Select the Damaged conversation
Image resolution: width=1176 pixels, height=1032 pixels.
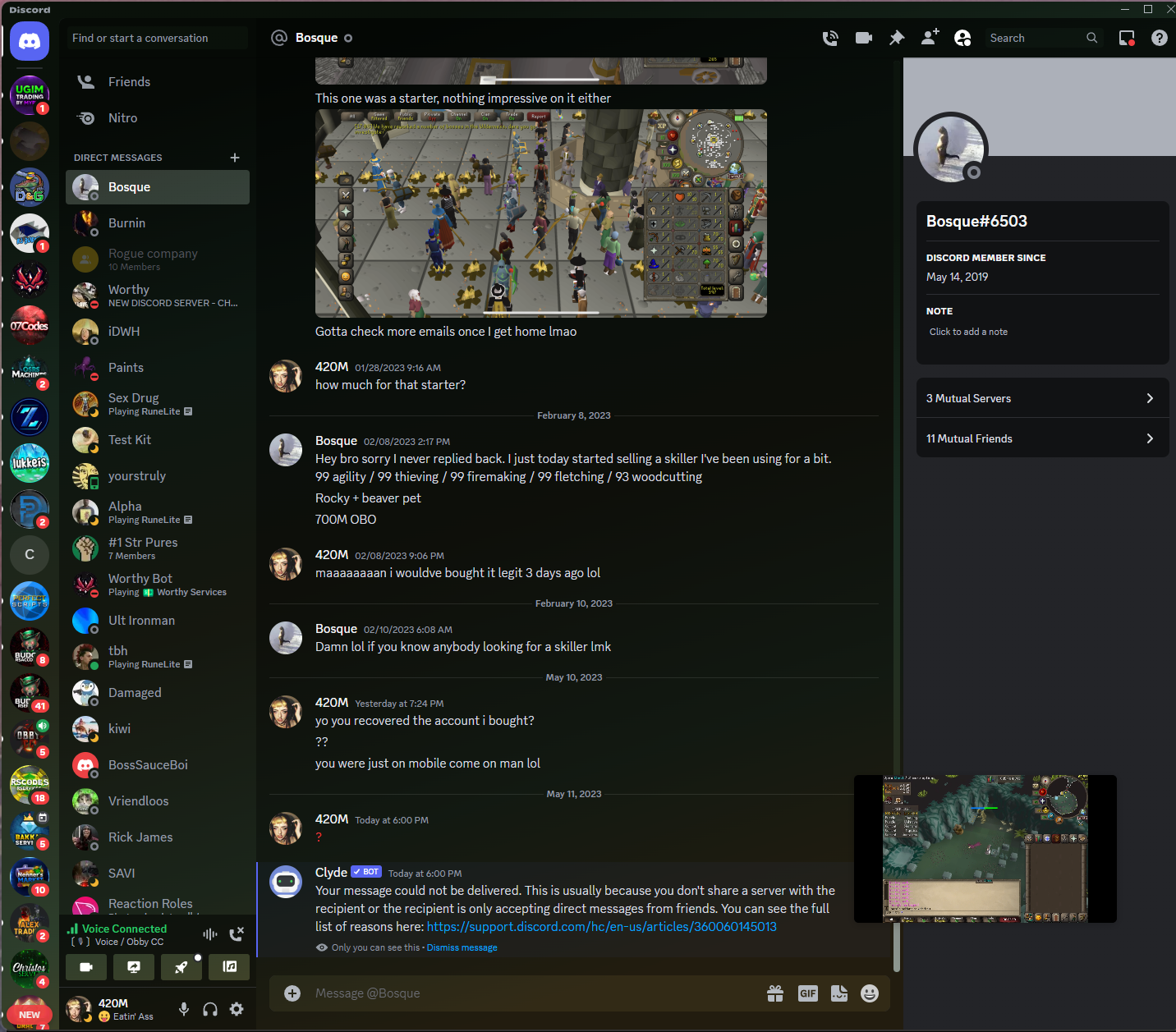[158, 693]
